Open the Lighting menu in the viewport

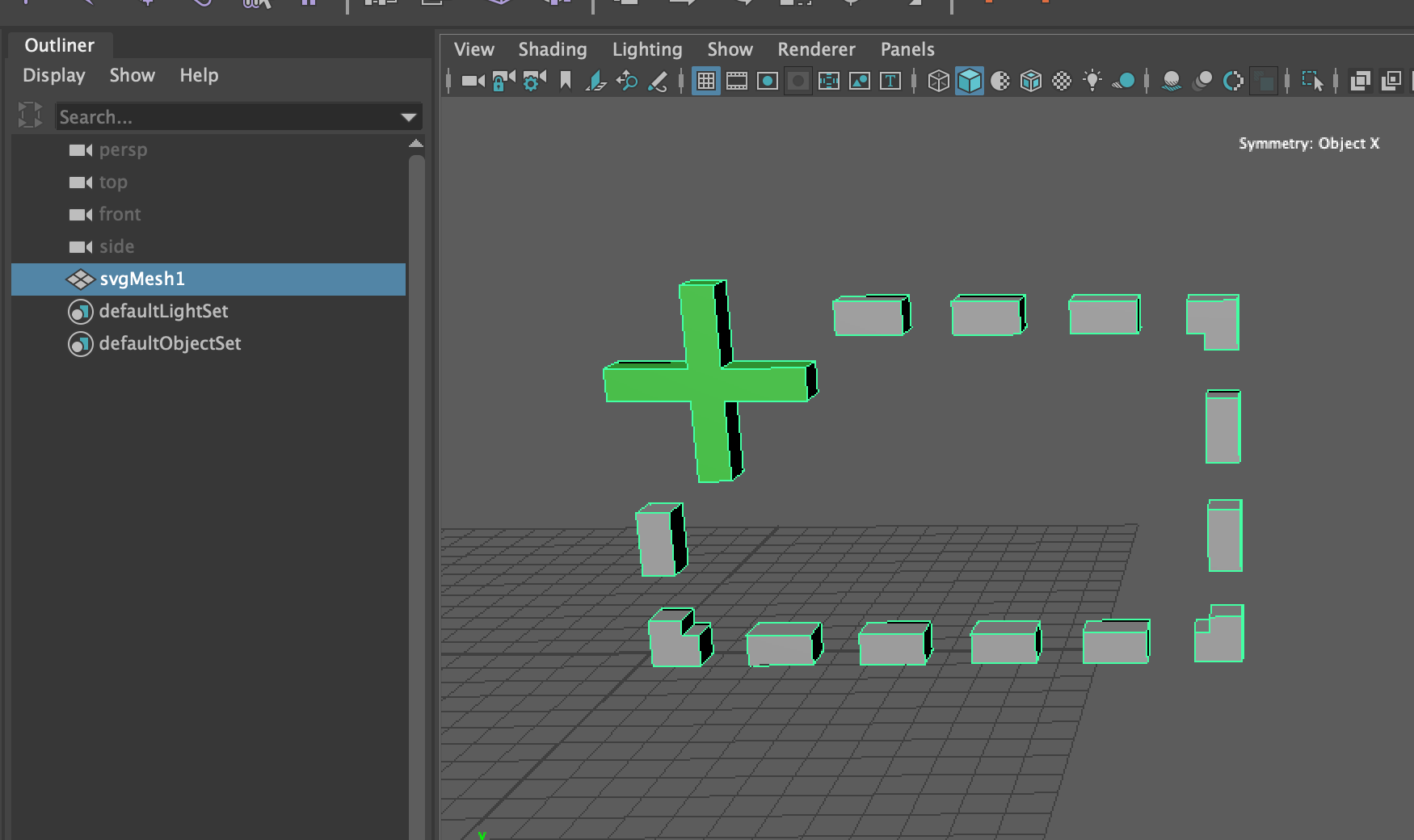646,49
